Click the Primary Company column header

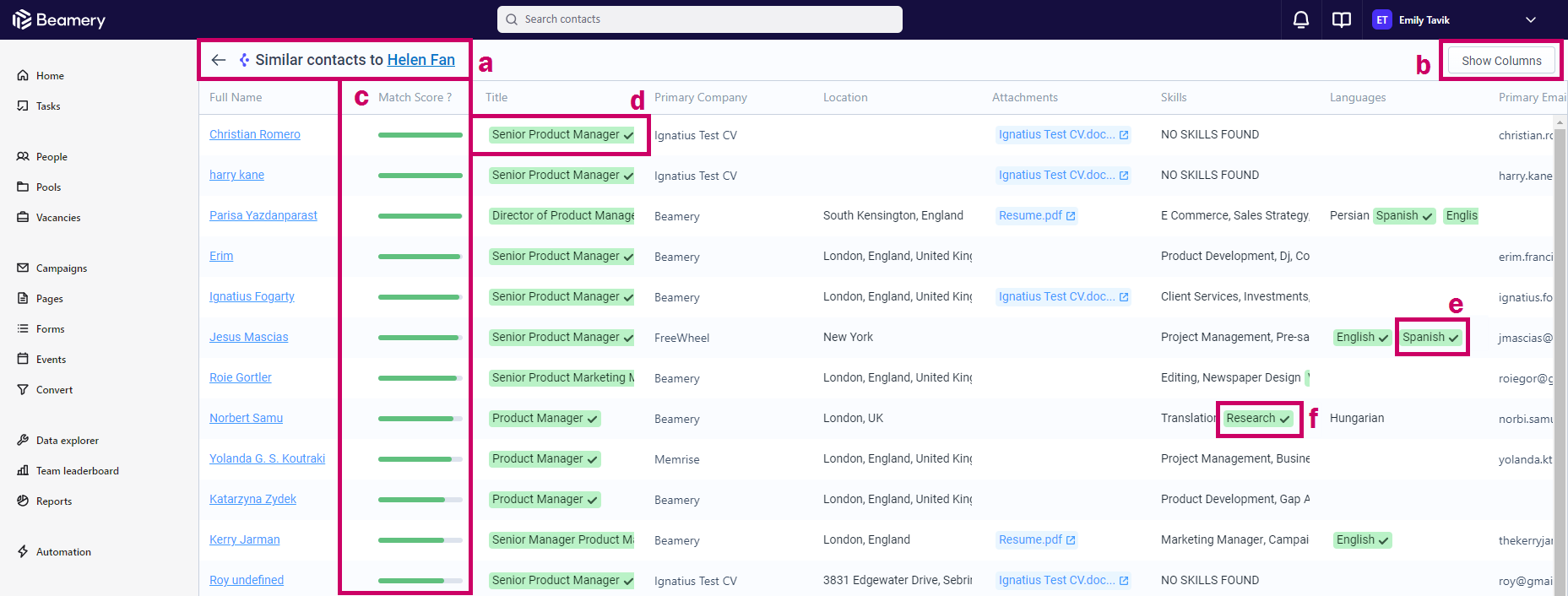(x=701, y=97)
